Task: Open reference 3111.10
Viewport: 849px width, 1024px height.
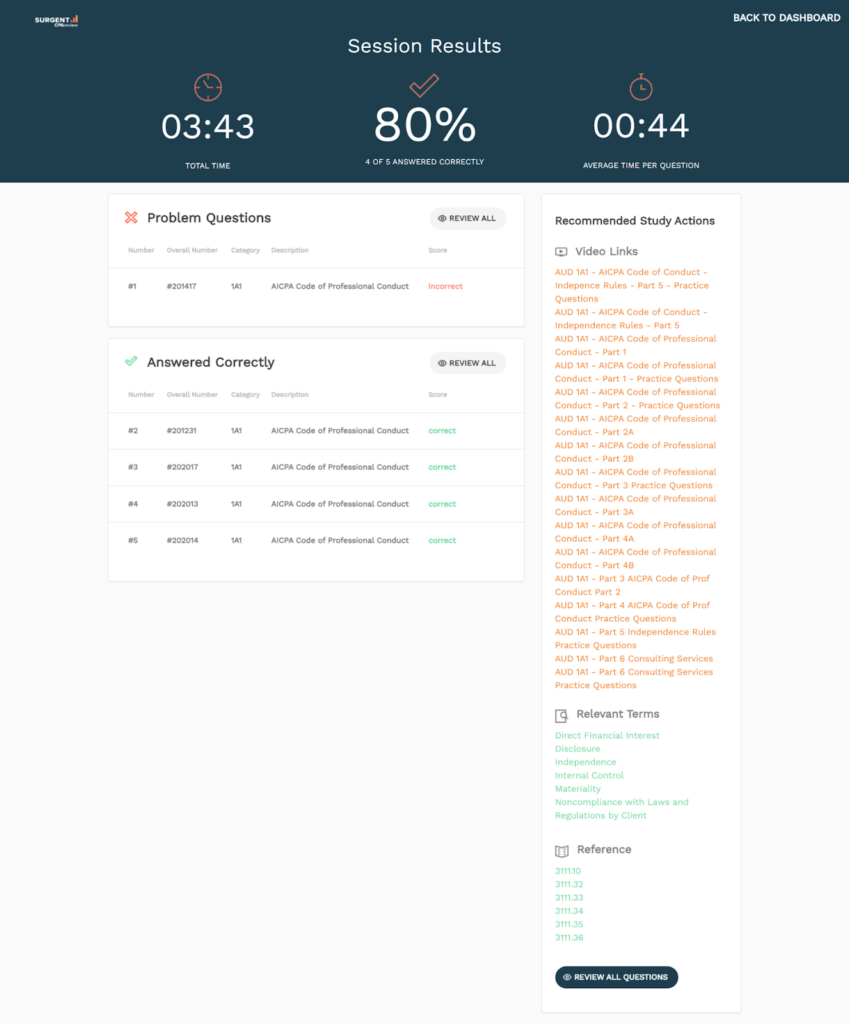Action: pos(568,871)
